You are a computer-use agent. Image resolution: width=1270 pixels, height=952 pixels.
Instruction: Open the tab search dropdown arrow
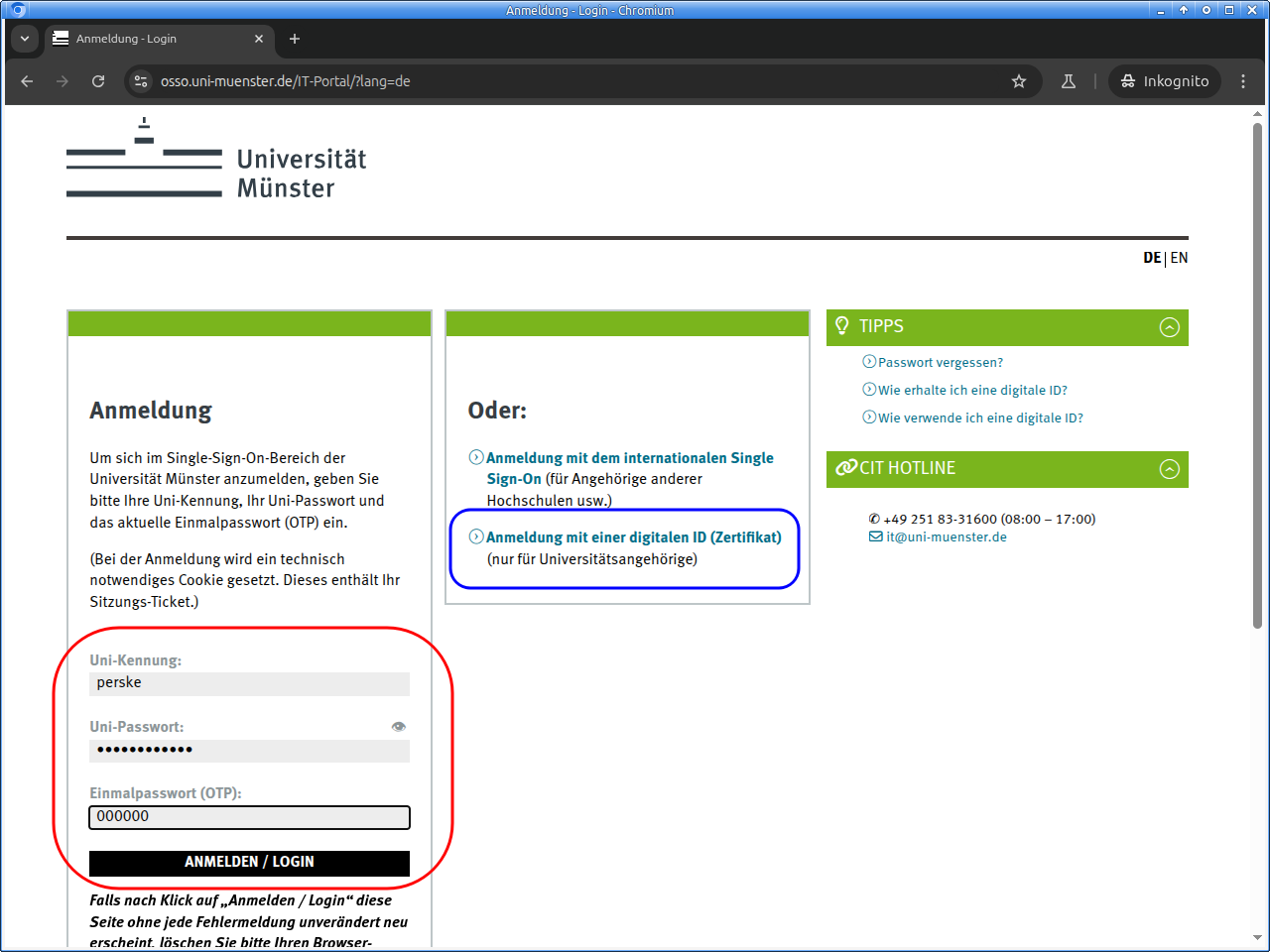[x=25, y=39]
